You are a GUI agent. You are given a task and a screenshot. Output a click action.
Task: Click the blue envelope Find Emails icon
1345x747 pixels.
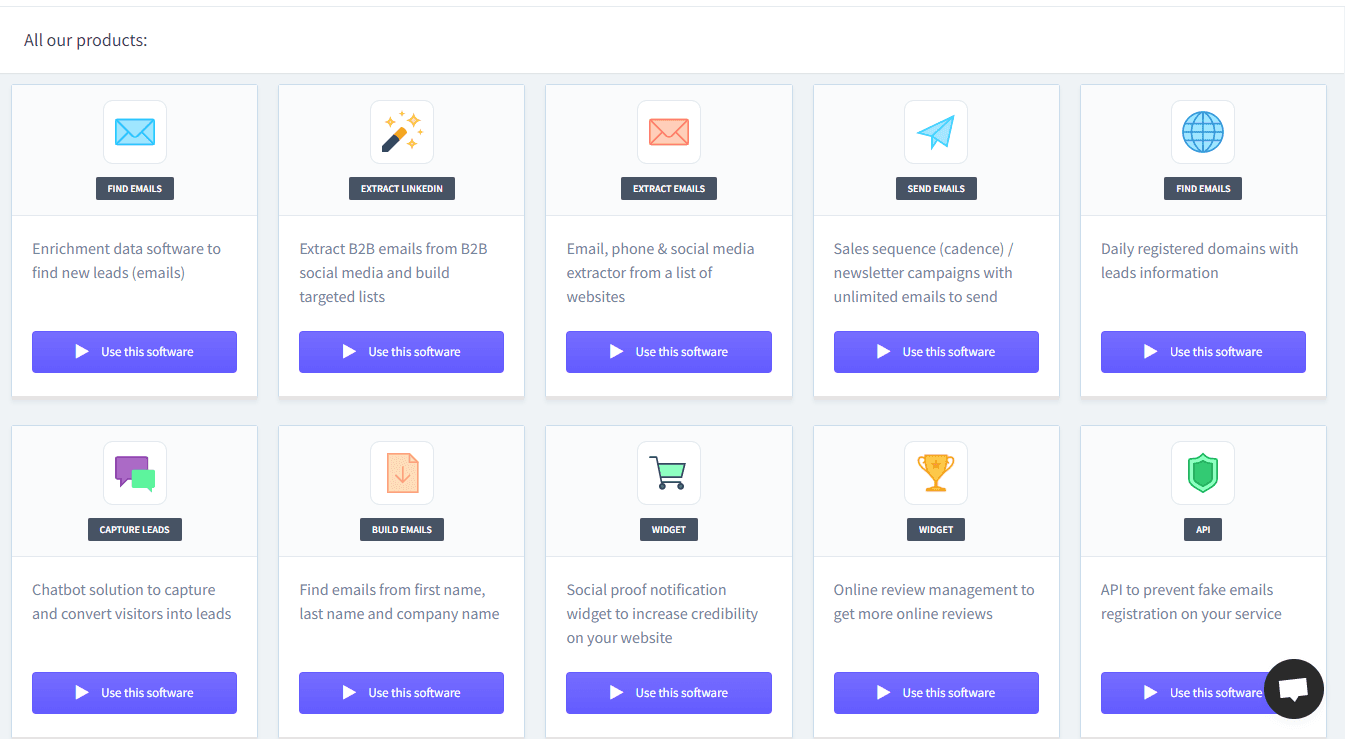tap(135, 132)
